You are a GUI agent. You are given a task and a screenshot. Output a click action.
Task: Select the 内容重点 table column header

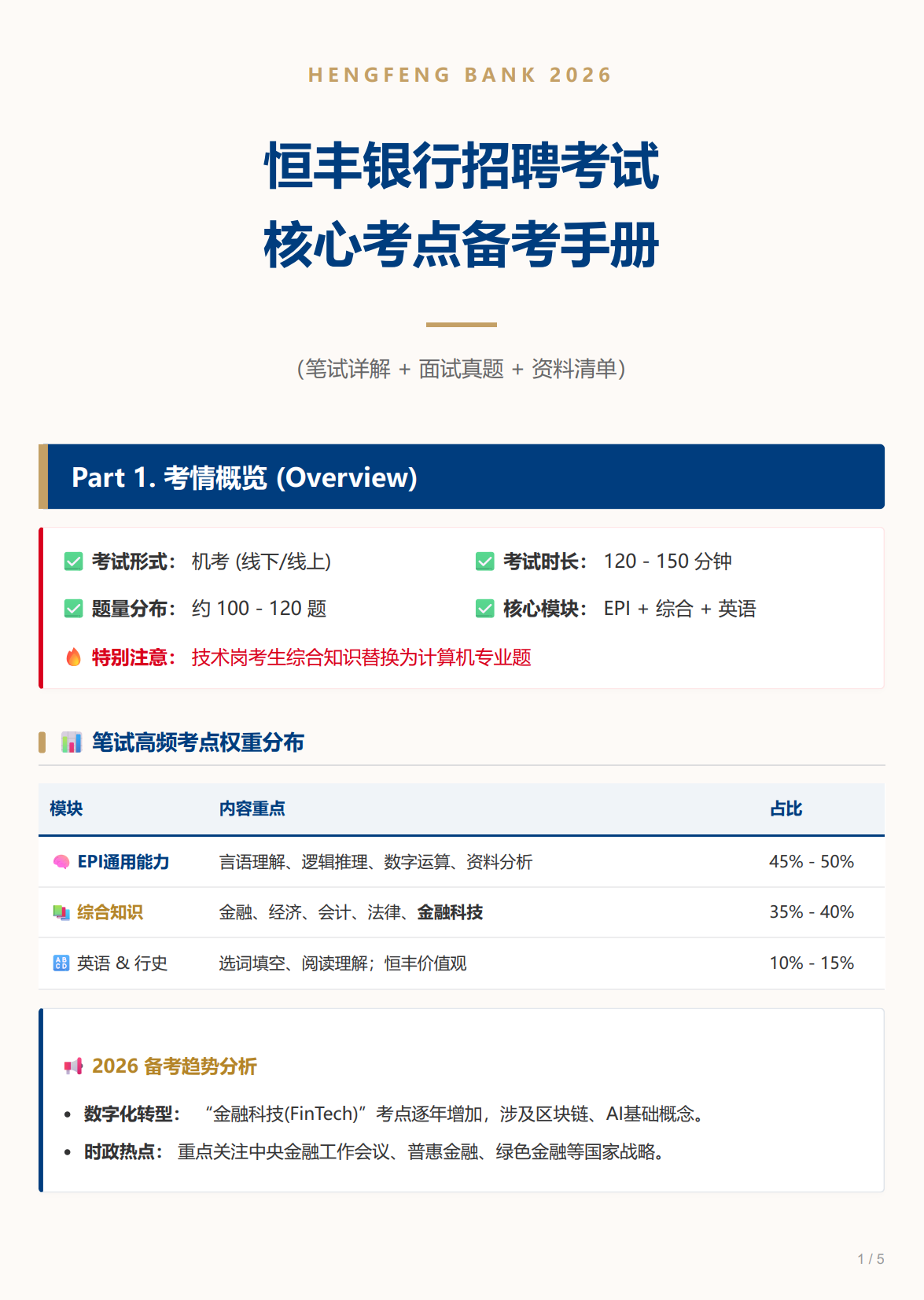point(252,808)
